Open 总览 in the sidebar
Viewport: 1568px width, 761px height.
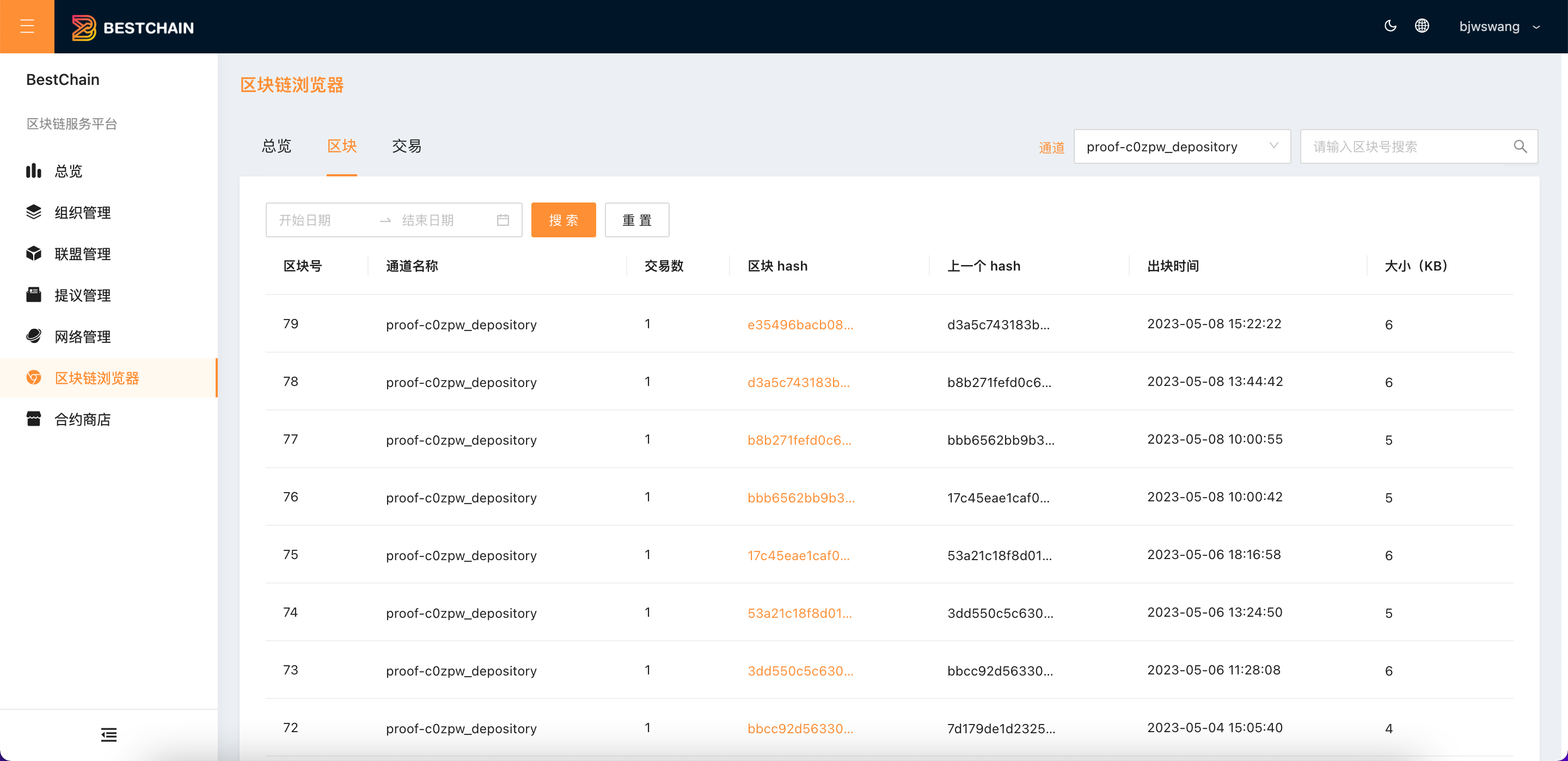click(108, 171)
